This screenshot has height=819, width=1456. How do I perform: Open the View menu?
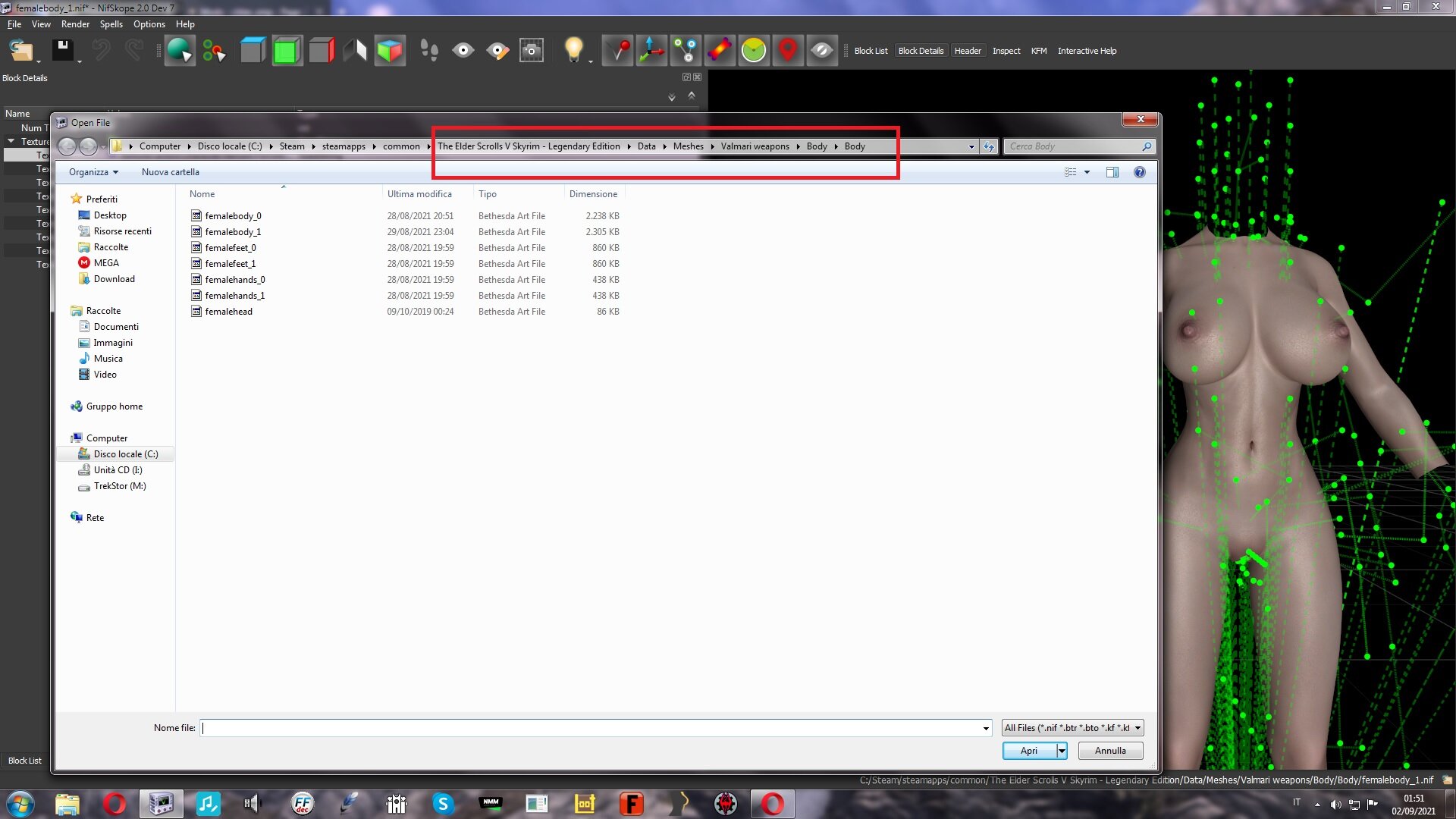41,24
